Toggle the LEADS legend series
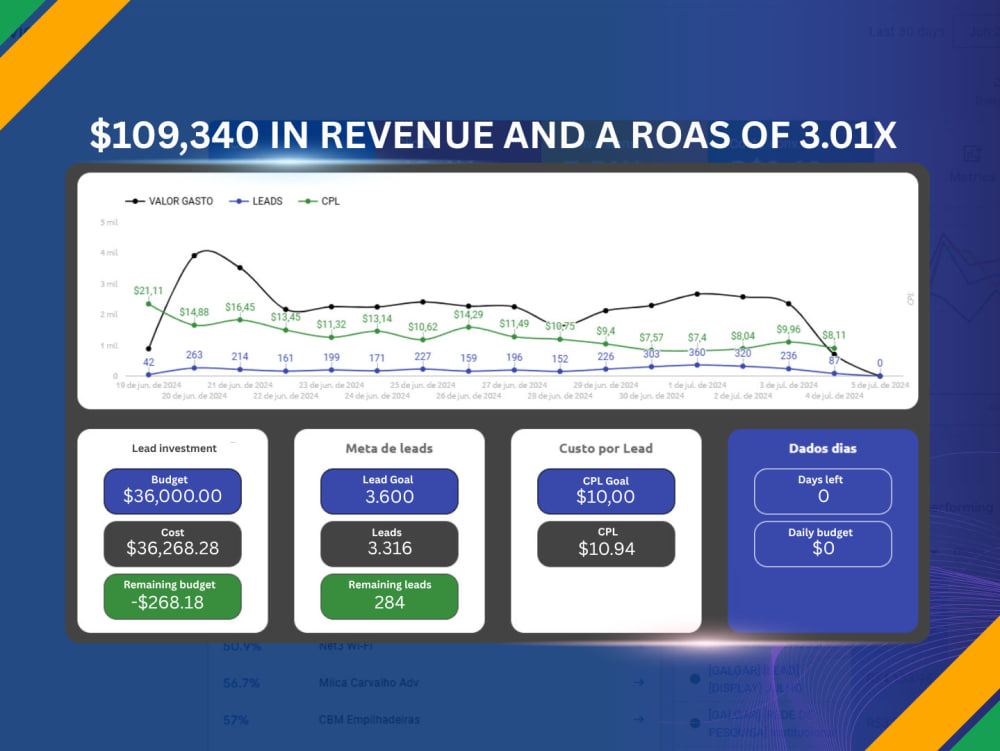The height and width of the screenshot is (751, 1000). click(x=256, y=201)
